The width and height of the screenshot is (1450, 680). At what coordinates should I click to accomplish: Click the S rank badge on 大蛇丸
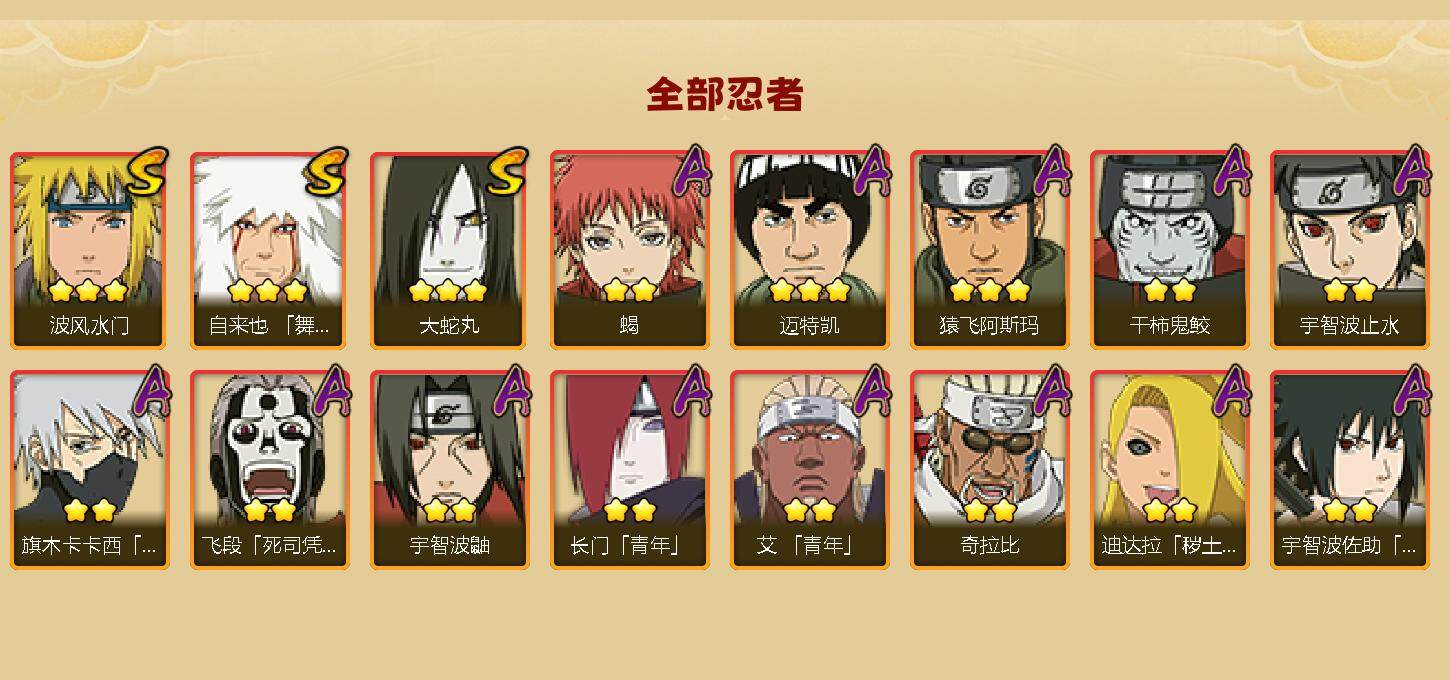pyautogui.click(x=508, y=171)
